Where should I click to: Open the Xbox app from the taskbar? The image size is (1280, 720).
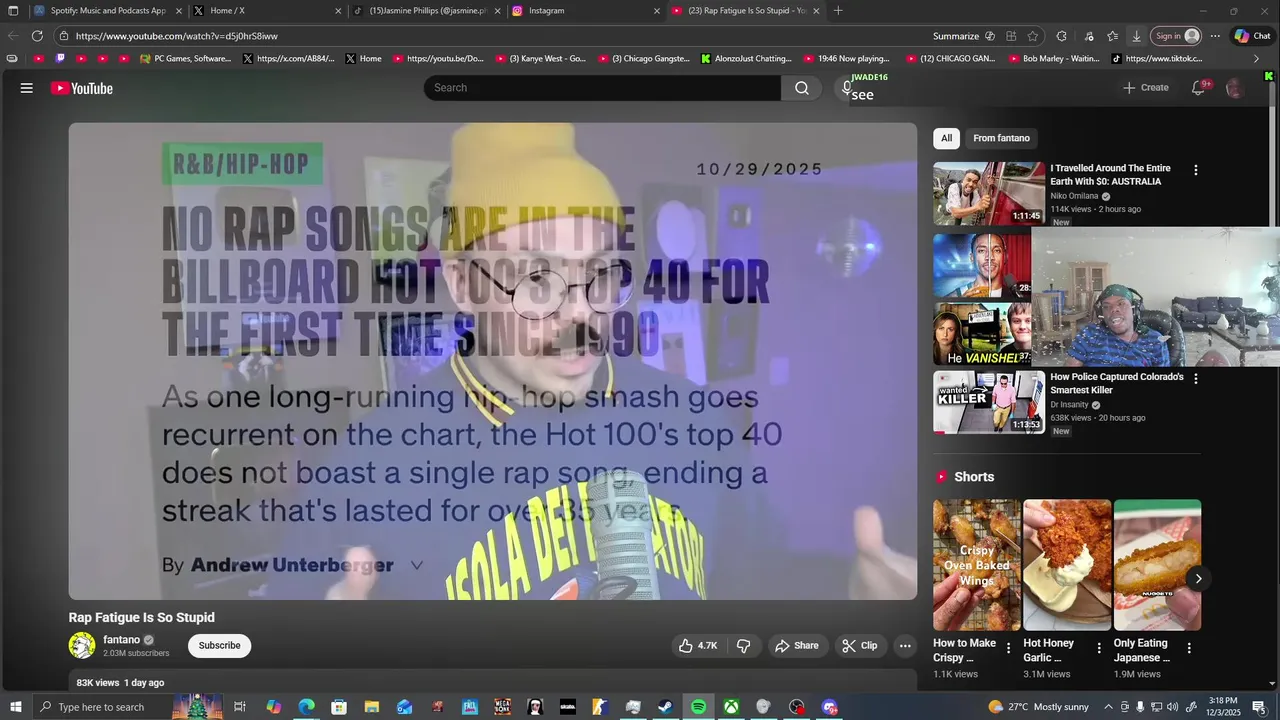(x=731, y=707)
